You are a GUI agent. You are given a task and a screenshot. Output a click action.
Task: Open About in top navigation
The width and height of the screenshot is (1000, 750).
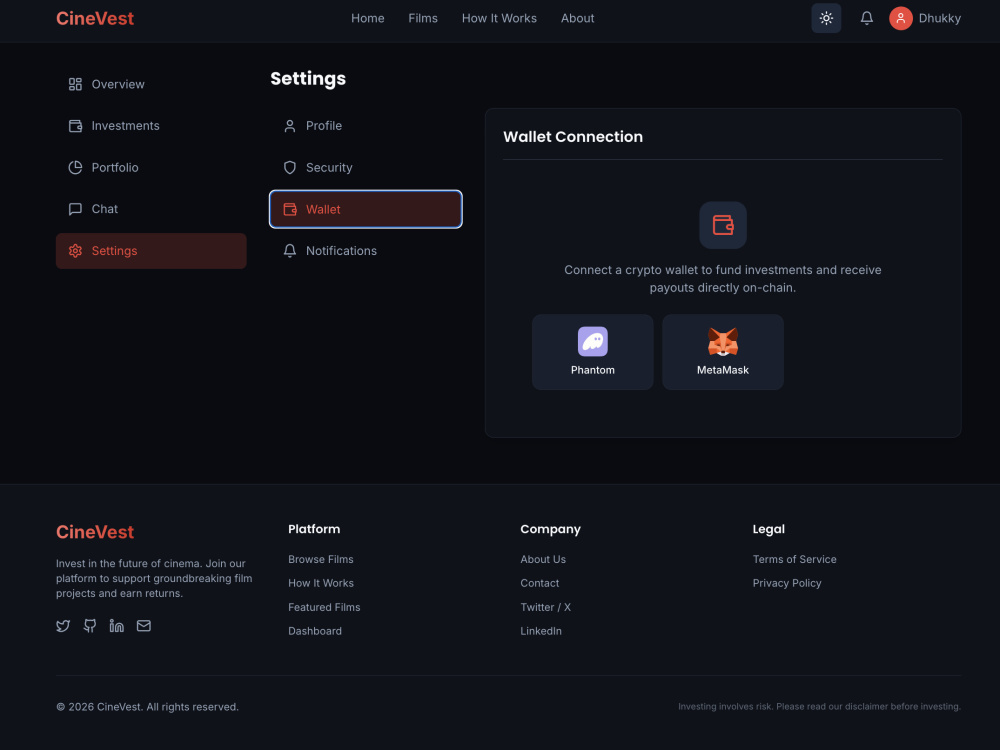[577, 18]
